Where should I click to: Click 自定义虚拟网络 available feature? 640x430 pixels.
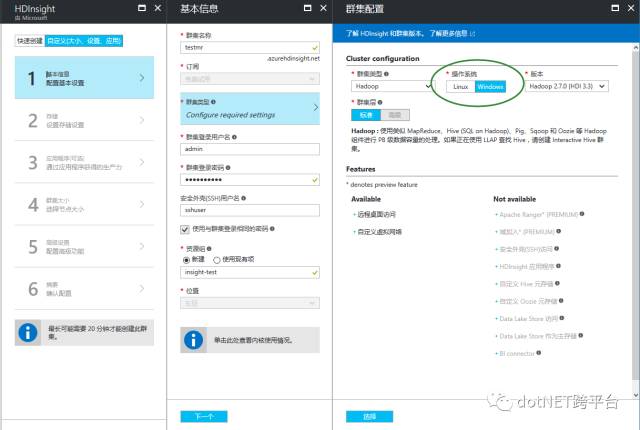[x=379, y=232]
